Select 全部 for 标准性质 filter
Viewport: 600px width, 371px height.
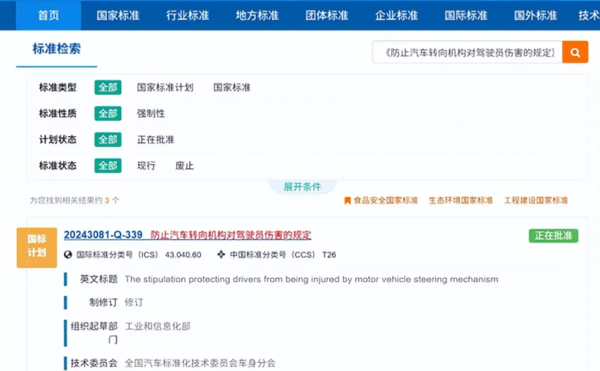click(108, 113)
